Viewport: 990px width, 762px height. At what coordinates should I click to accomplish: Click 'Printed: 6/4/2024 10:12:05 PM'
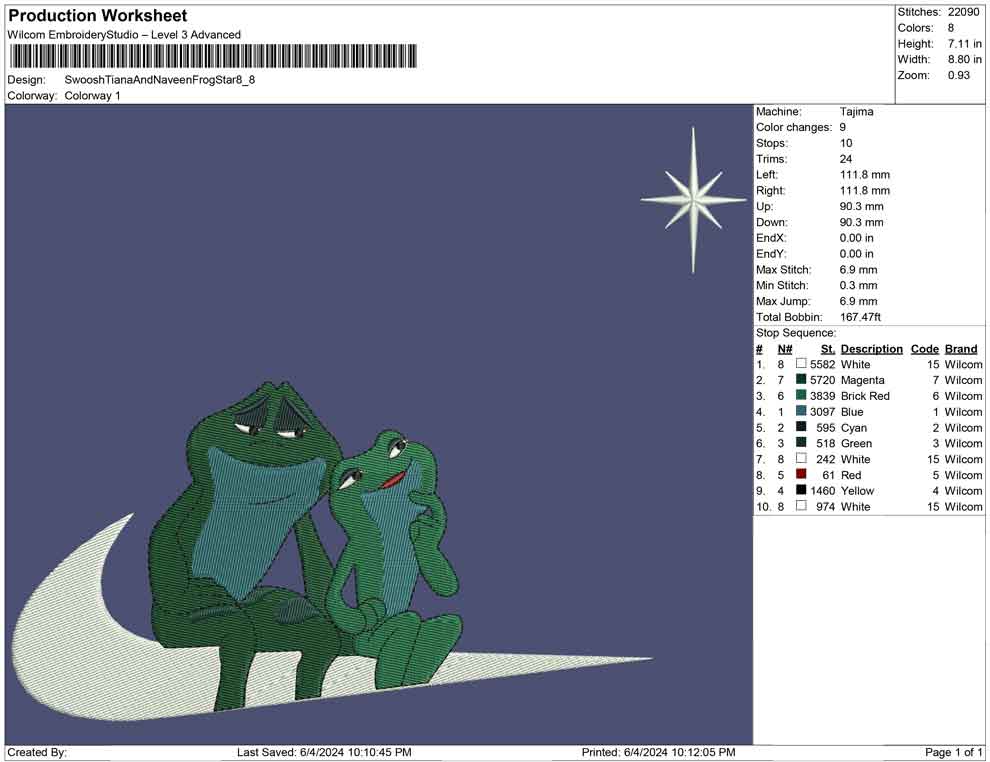tap(659, 752)
